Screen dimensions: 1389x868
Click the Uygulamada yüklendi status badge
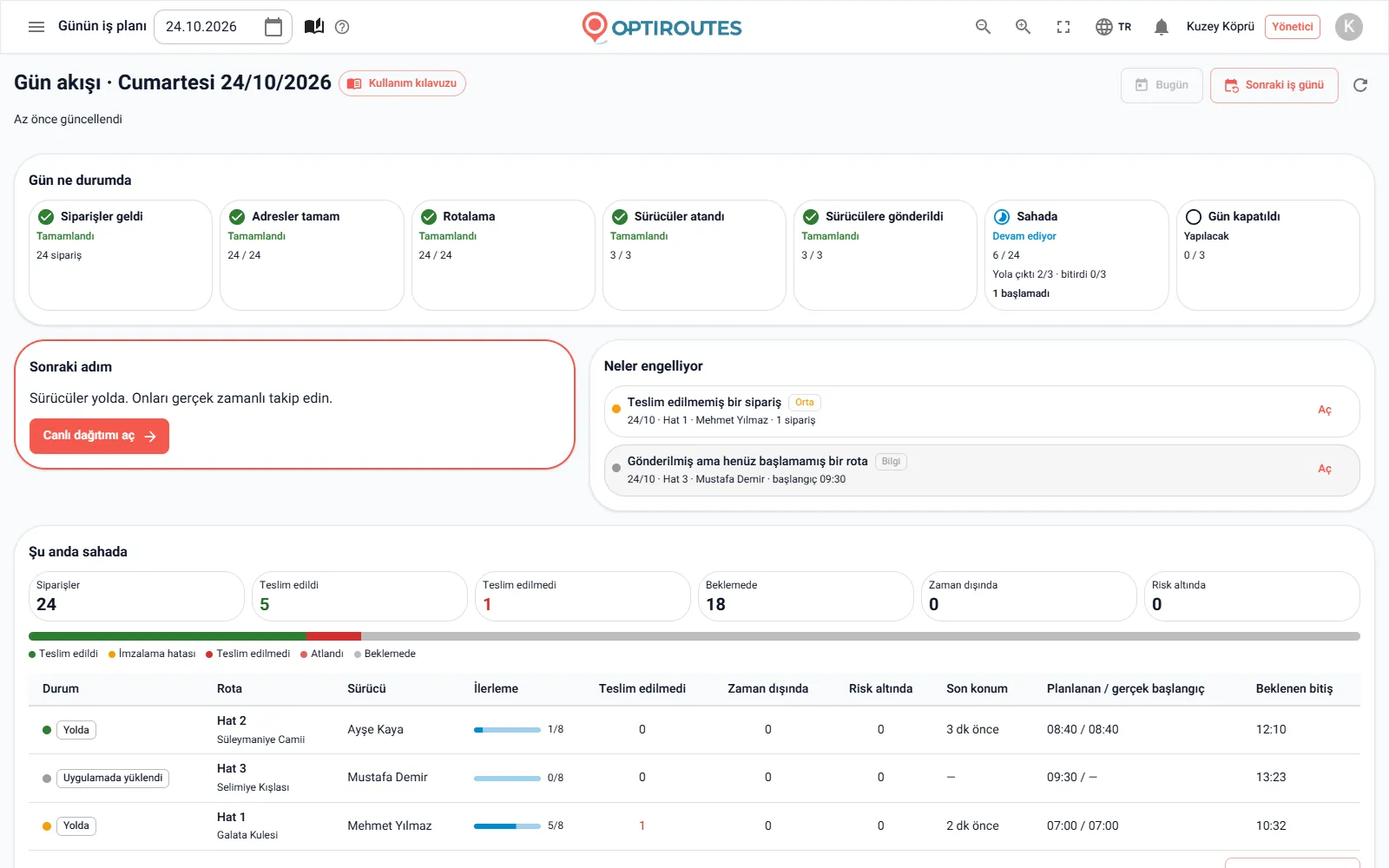tap(113, 779)
